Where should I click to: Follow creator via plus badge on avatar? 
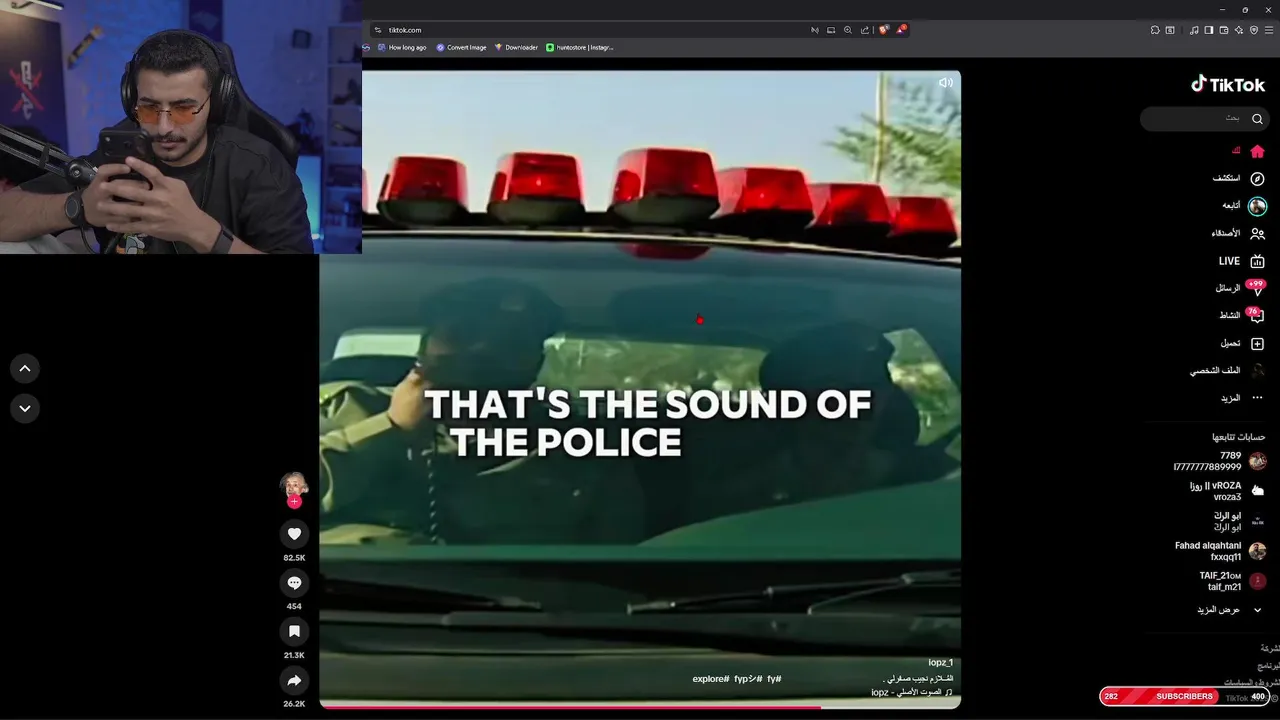click(294, 502)
